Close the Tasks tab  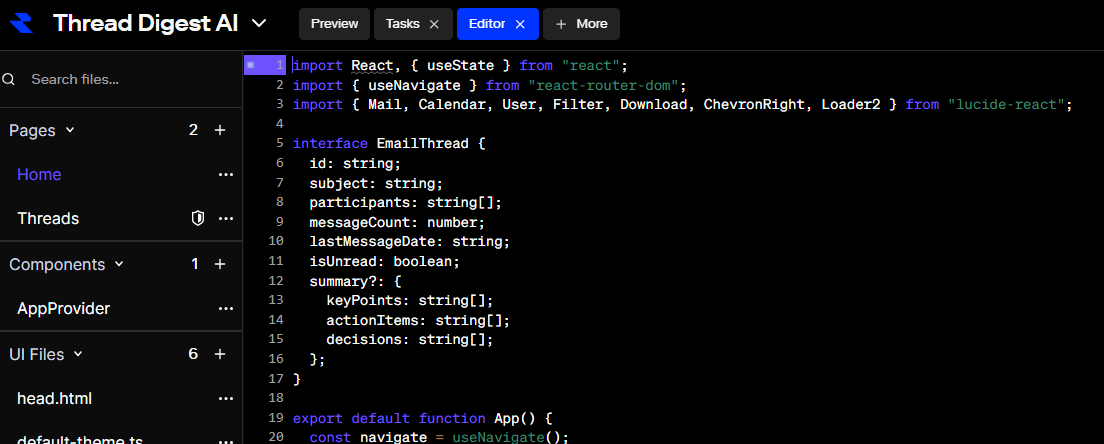[434, 23]
